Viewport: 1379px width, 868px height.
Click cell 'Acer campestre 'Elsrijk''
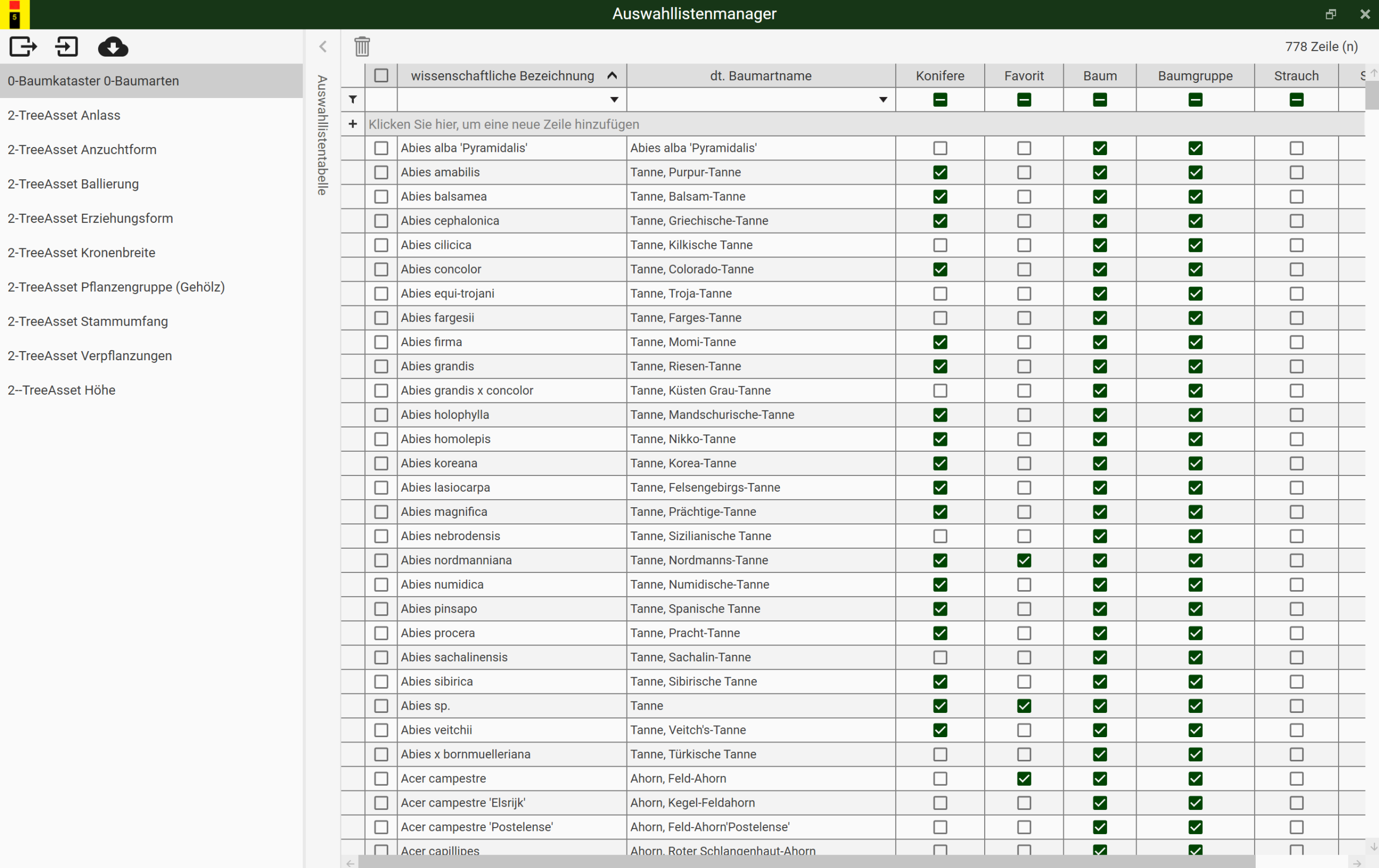pos(512,803)
